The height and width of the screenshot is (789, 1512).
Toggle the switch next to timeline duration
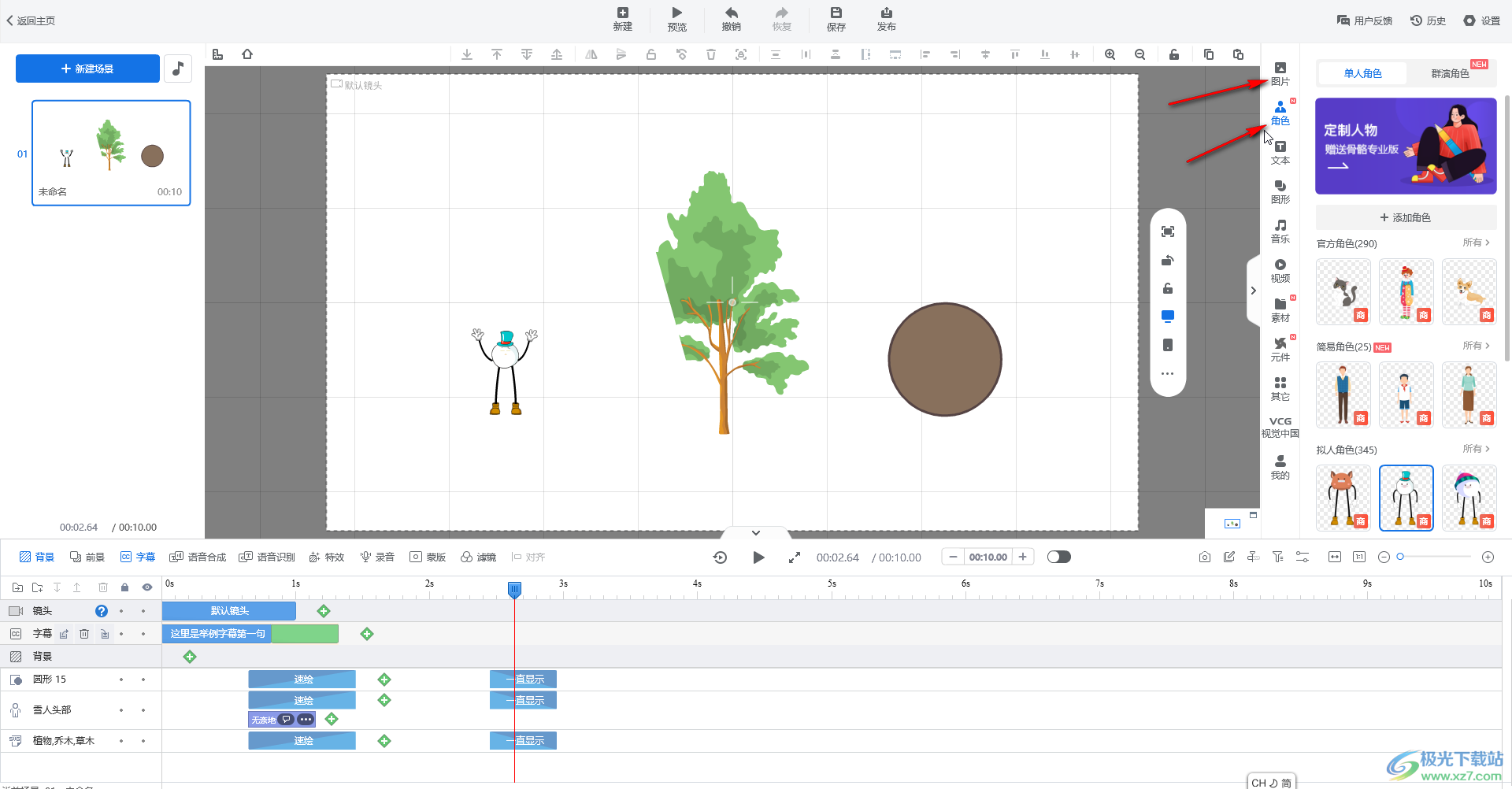[1058, 557]
